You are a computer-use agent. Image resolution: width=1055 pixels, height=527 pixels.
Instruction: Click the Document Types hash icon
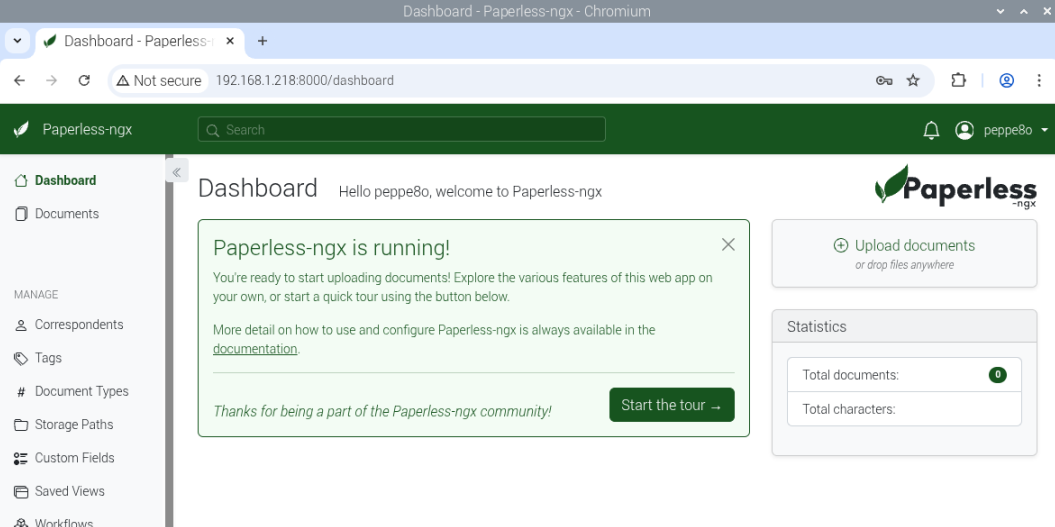coord(22,392)
